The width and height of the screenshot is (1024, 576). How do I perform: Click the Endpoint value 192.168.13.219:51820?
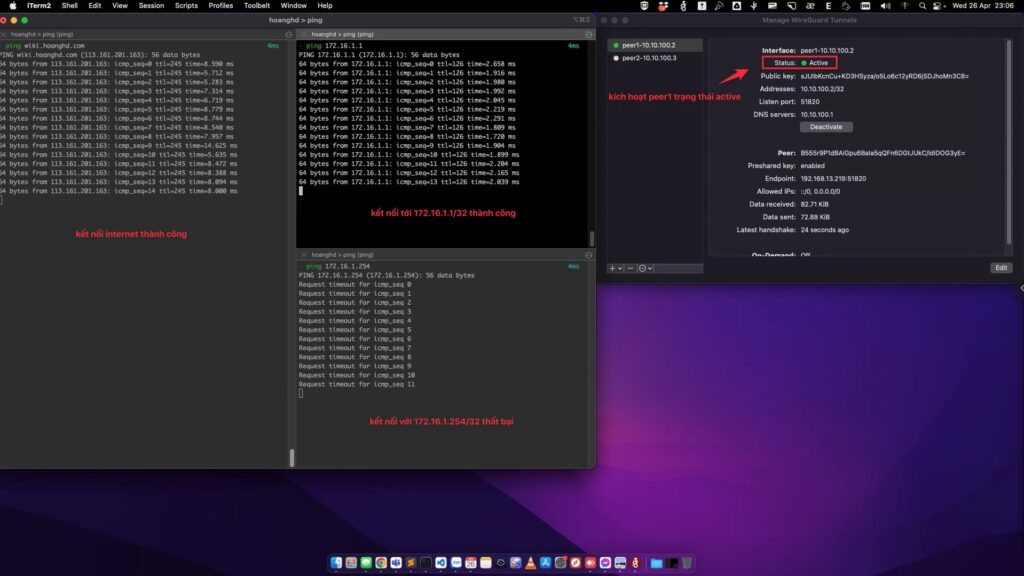[x=833, y=178]
